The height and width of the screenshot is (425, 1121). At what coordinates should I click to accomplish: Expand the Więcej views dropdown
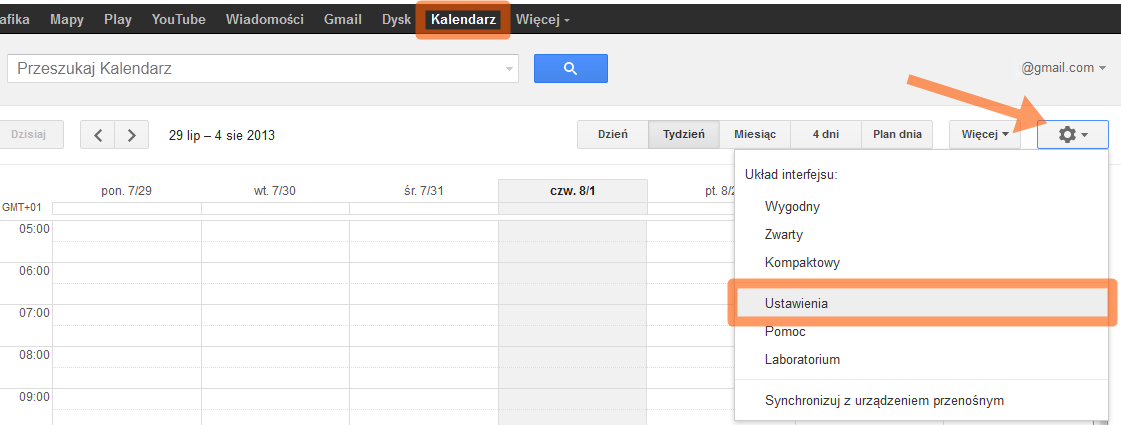click(984, 134)
